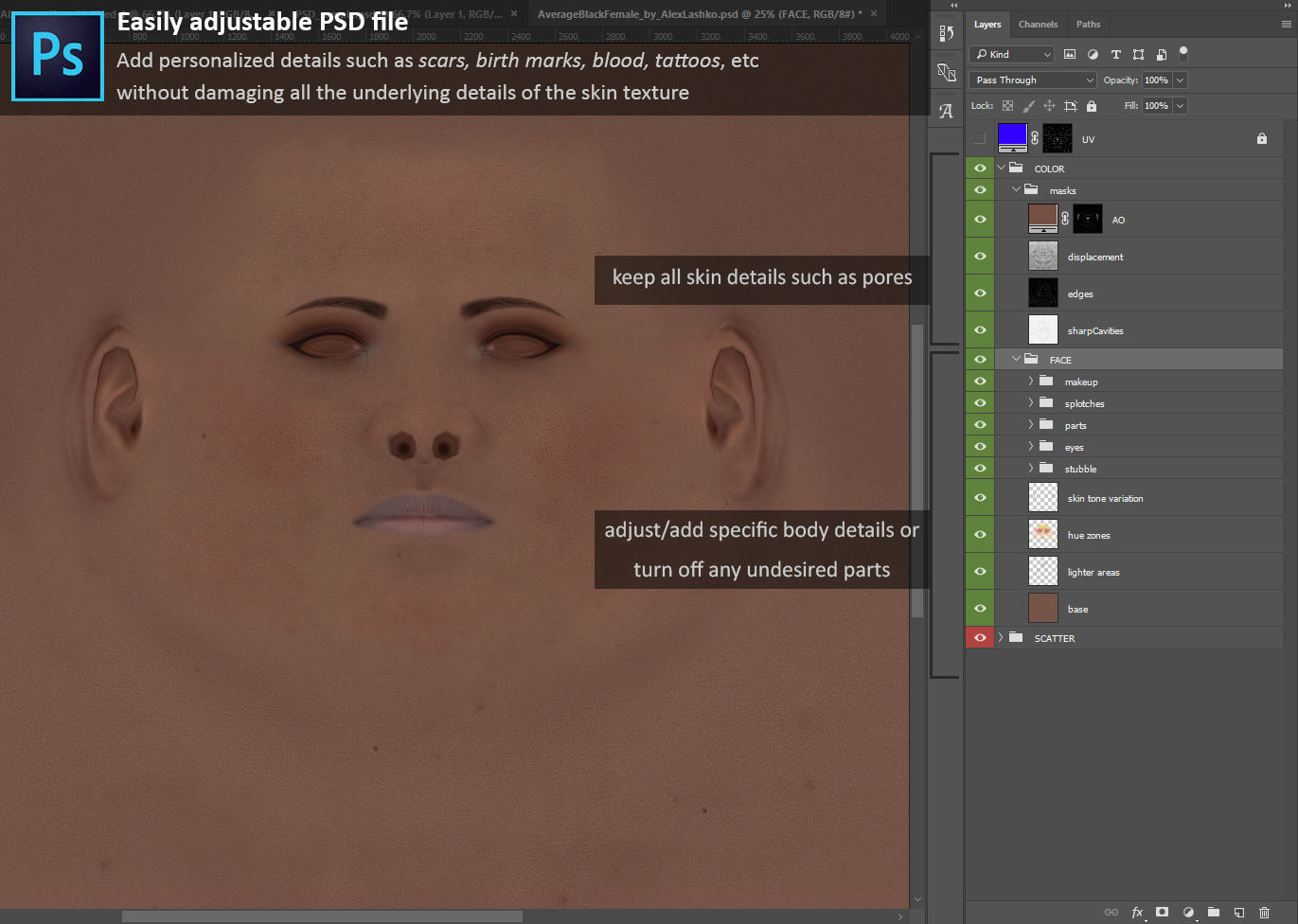Delete layer with trash icon
The width and height of the screenshot is (1298, 924).
(1264, 913)
